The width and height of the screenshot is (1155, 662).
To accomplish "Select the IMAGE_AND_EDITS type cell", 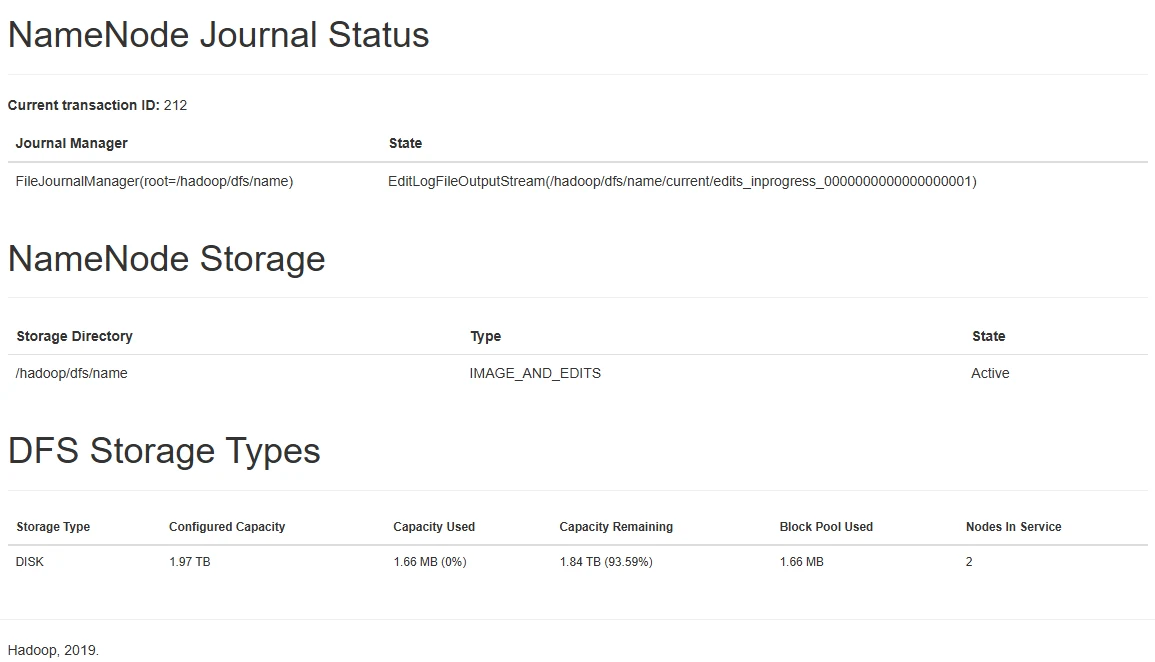I will pos(535,373).
